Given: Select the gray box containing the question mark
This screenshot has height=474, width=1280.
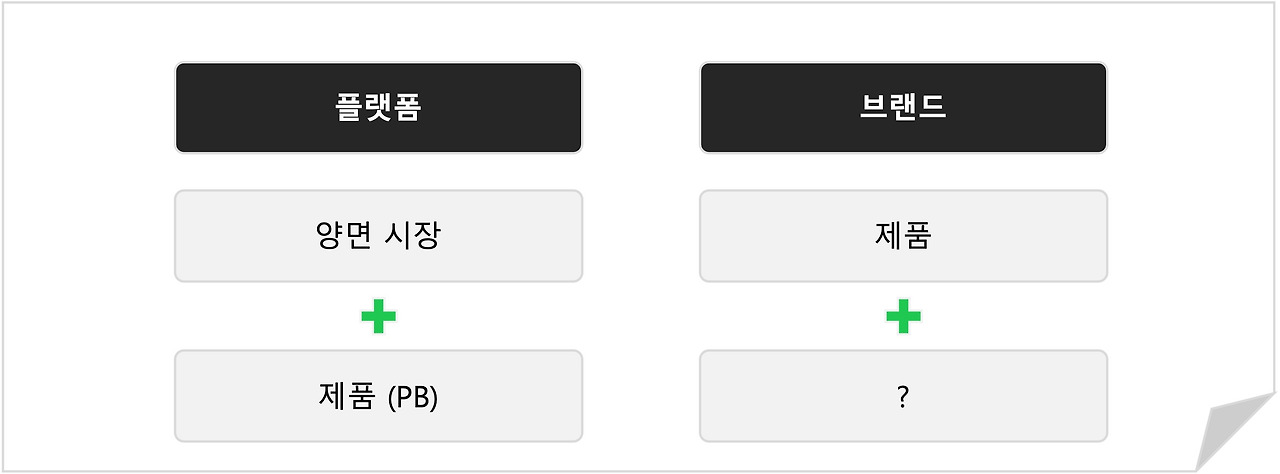Looking at the screenshot, I should pos(903,396).
